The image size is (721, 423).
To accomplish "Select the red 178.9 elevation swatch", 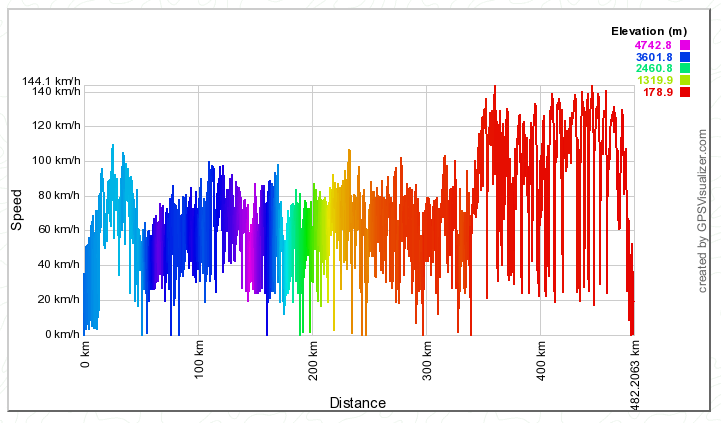I will click(685, 93).
